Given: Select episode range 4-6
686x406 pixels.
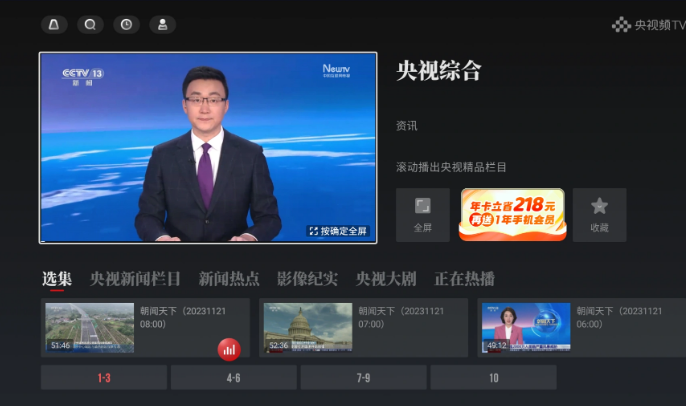Looking at the screenshot, I should [234, 378].
